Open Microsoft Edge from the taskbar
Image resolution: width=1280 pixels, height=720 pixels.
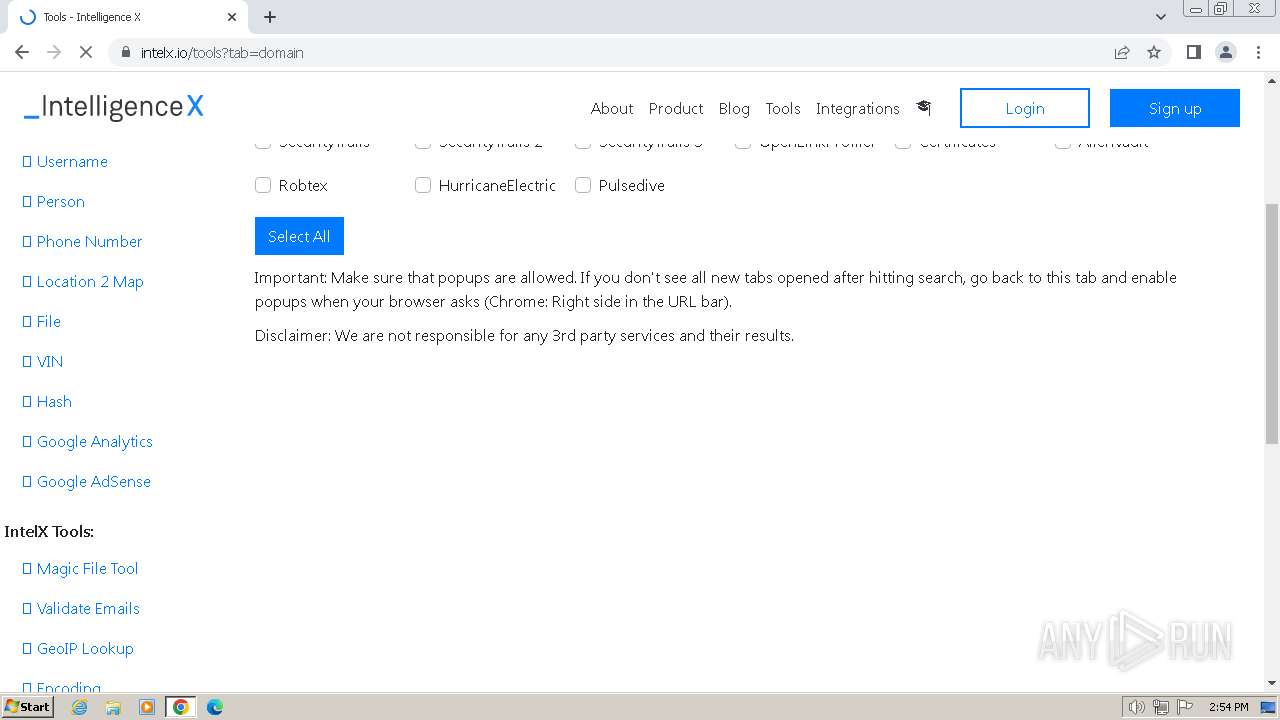point(214,706)
